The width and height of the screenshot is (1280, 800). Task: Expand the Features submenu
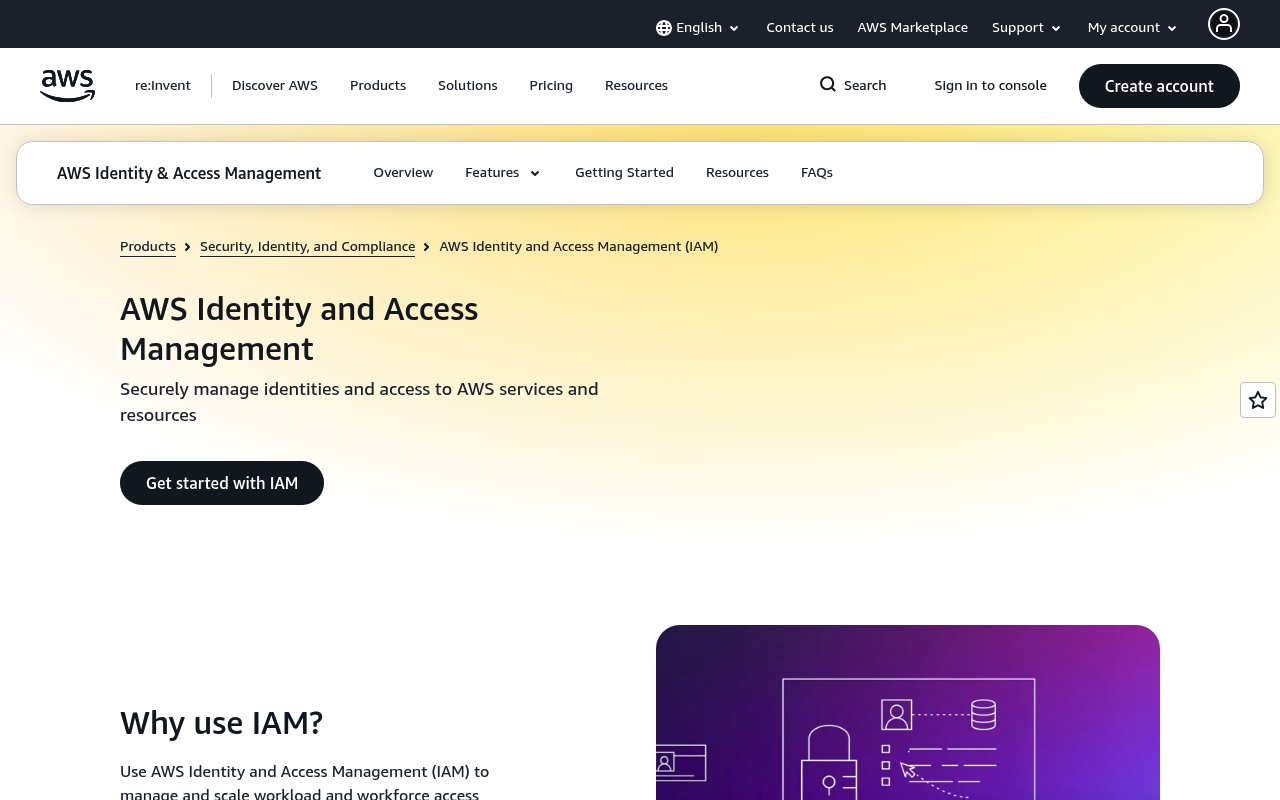(503, 173)
